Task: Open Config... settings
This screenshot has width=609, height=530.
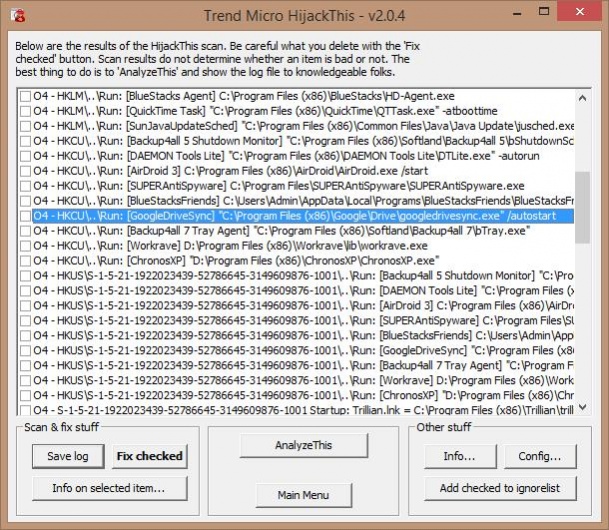Action: [540, 456]
